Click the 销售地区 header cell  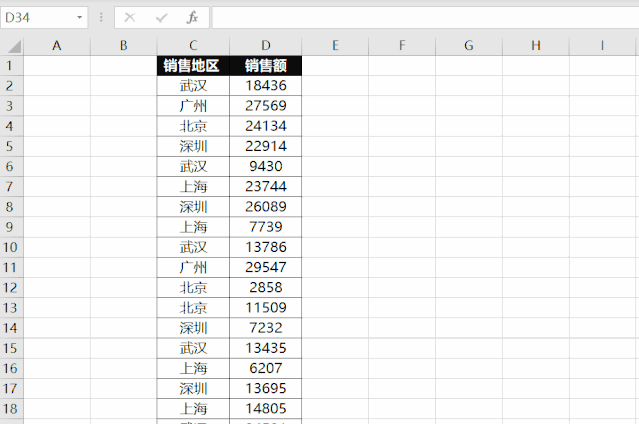point(193,66)
